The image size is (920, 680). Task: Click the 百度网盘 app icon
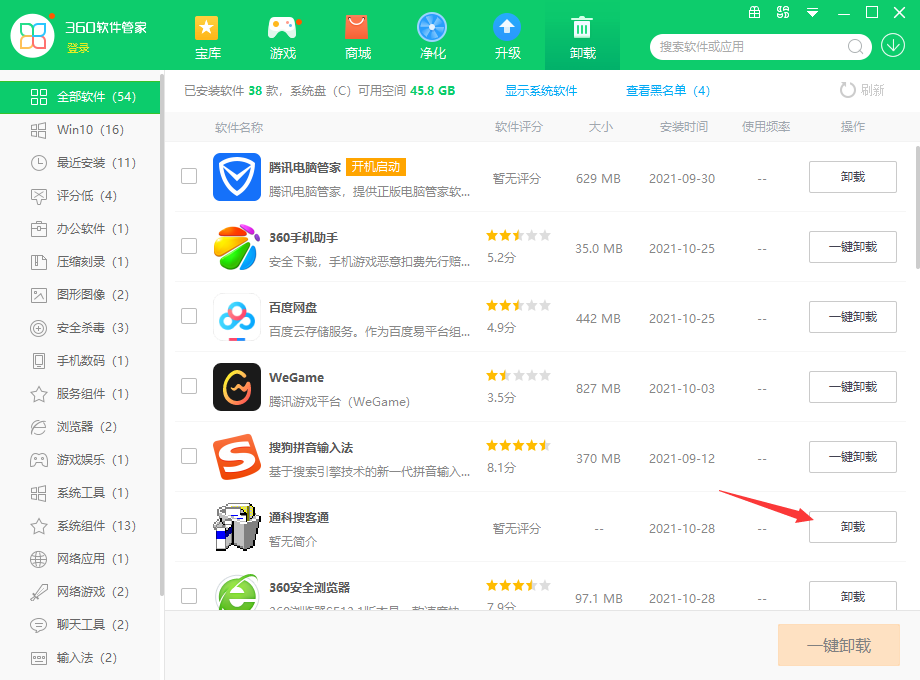click(x=237, y=317)
